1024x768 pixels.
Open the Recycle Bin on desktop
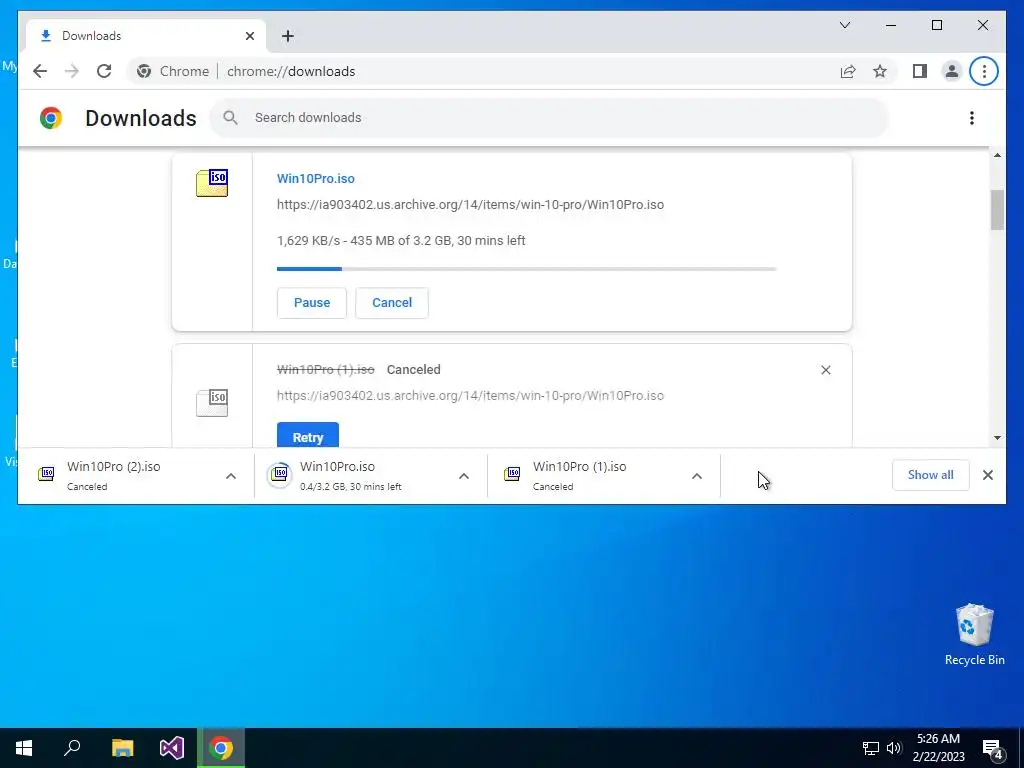point(974,634)
